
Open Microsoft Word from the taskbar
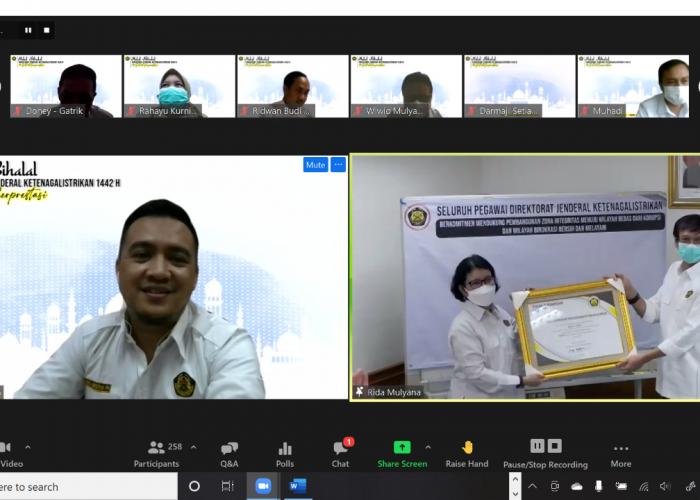click(297, 486)
